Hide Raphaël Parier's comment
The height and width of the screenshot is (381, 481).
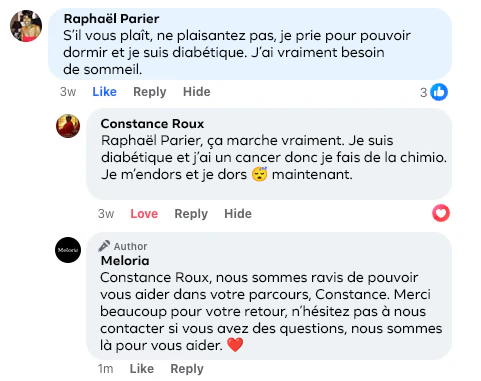pyautogui.click(x=197, y=92)
